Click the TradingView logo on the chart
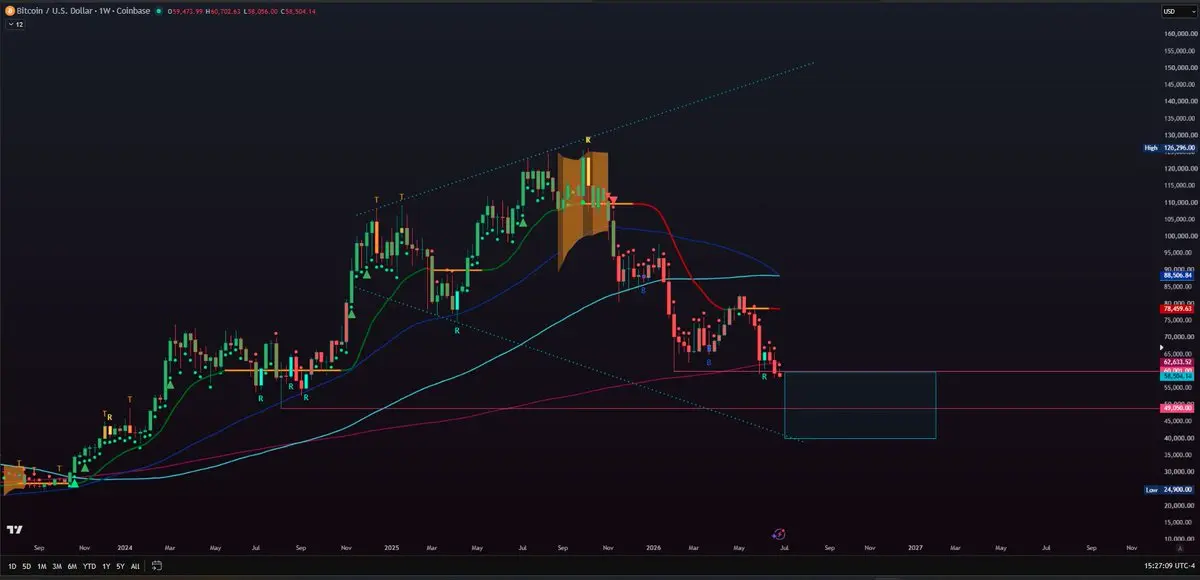 15,530
